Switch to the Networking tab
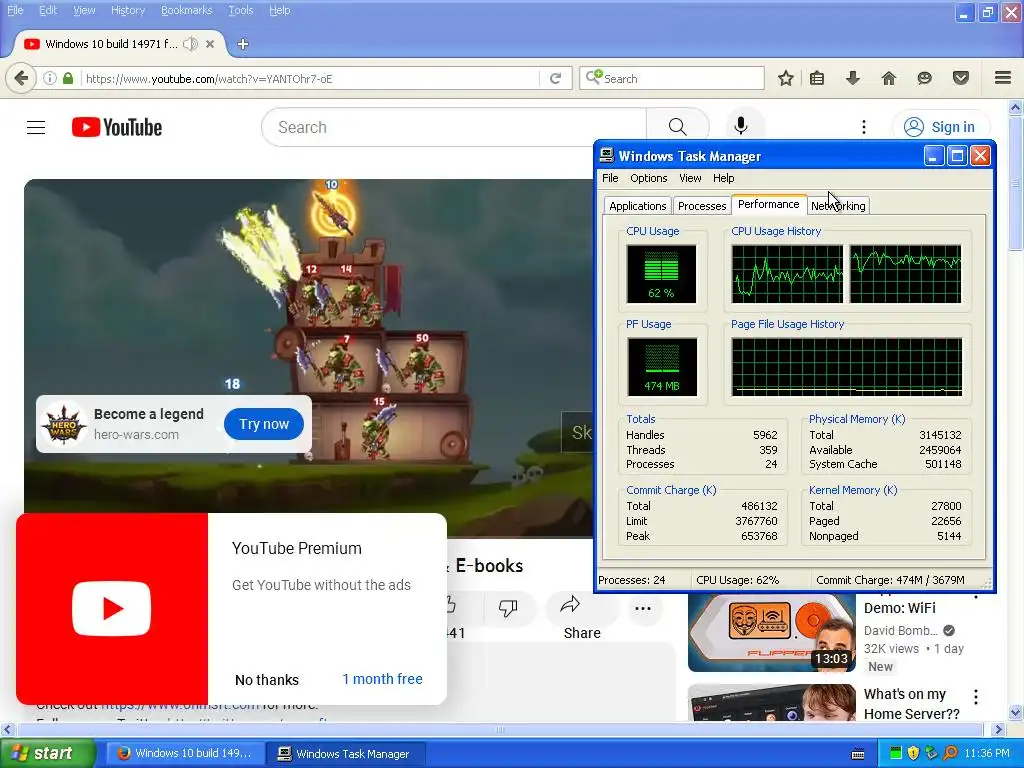1024x768 pixels. [x=839, y=206]
